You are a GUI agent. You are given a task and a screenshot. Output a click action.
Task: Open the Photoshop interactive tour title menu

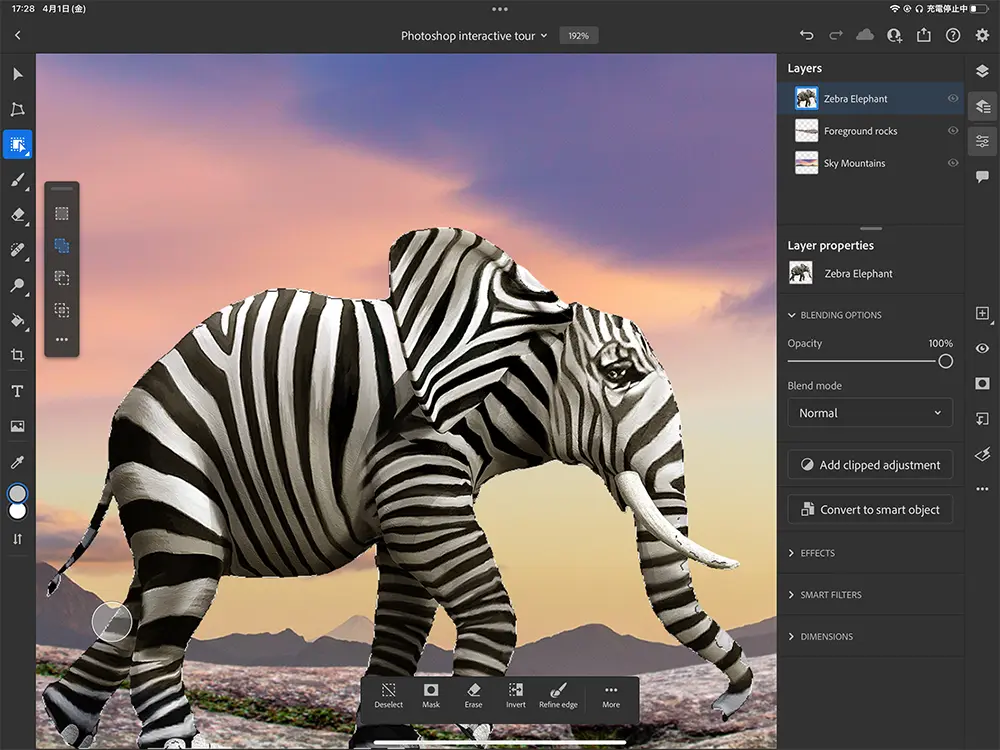tap(474, 36)
